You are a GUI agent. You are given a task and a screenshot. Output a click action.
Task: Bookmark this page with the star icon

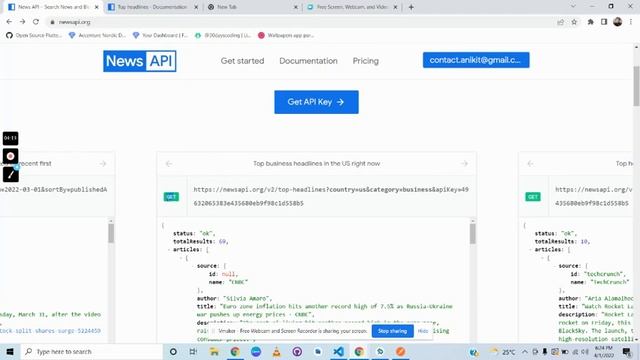tap(574, 22)
